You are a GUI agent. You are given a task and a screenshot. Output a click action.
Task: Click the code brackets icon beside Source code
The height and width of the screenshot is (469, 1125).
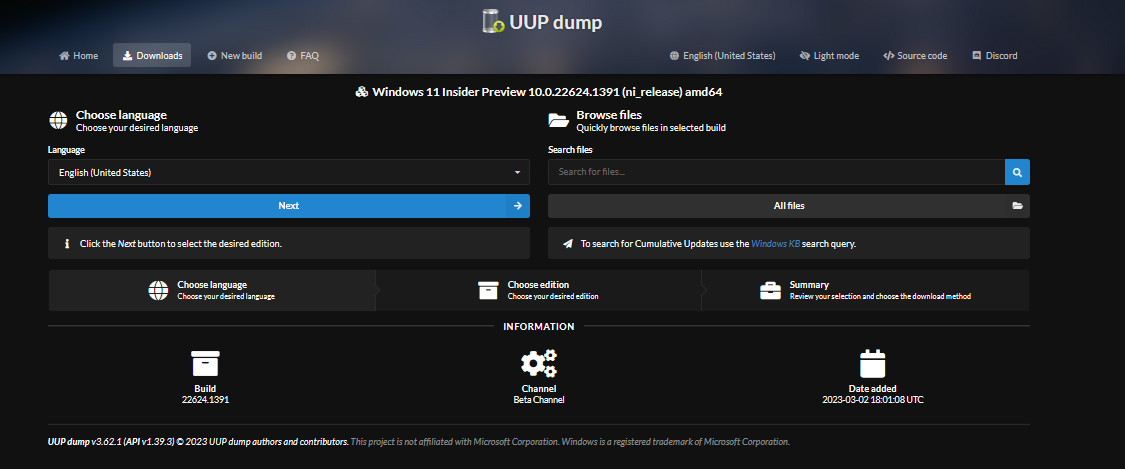pos(888,55)
